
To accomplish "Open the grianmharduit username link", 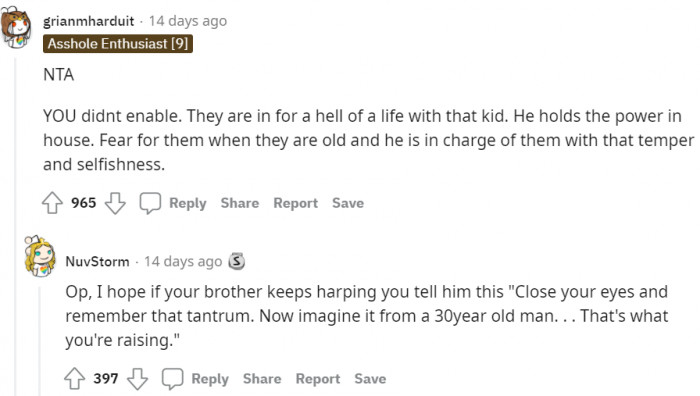I will point(88,21).
